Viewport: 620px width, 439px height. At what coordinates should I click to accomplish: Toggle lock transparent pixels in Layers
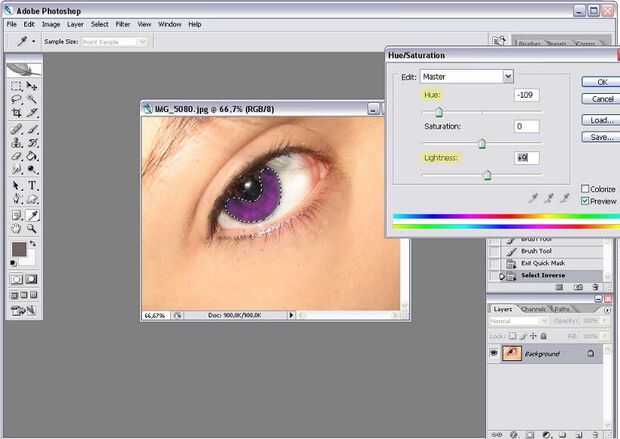512,336
